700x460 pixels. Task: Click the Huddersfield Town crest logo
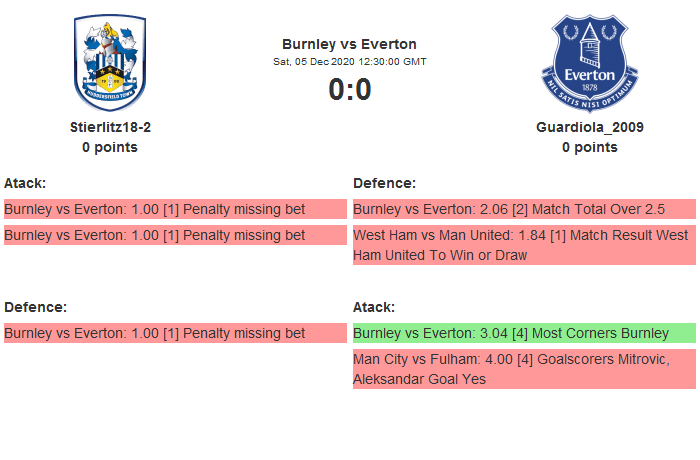[110, 63]
